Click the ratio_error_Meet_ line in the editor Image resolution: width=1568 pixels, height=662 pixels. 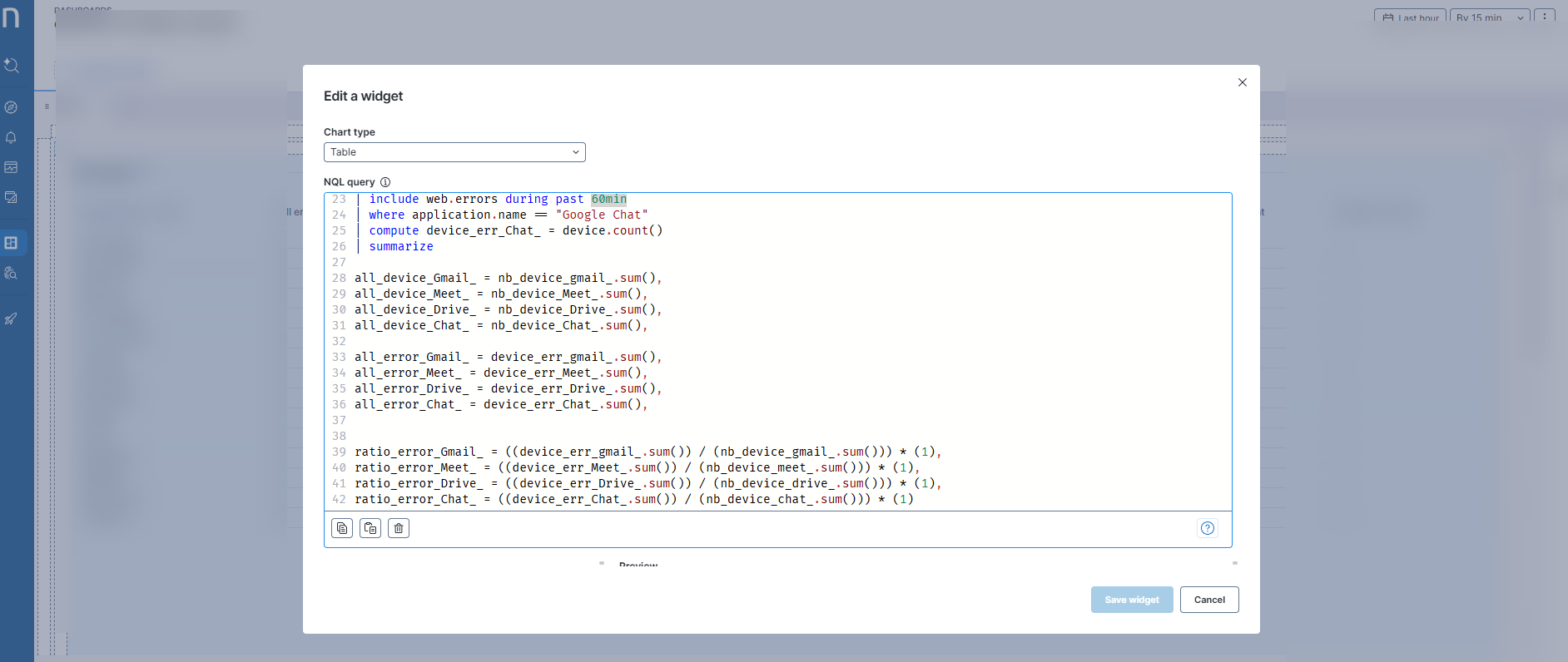(x=638, y=467)
